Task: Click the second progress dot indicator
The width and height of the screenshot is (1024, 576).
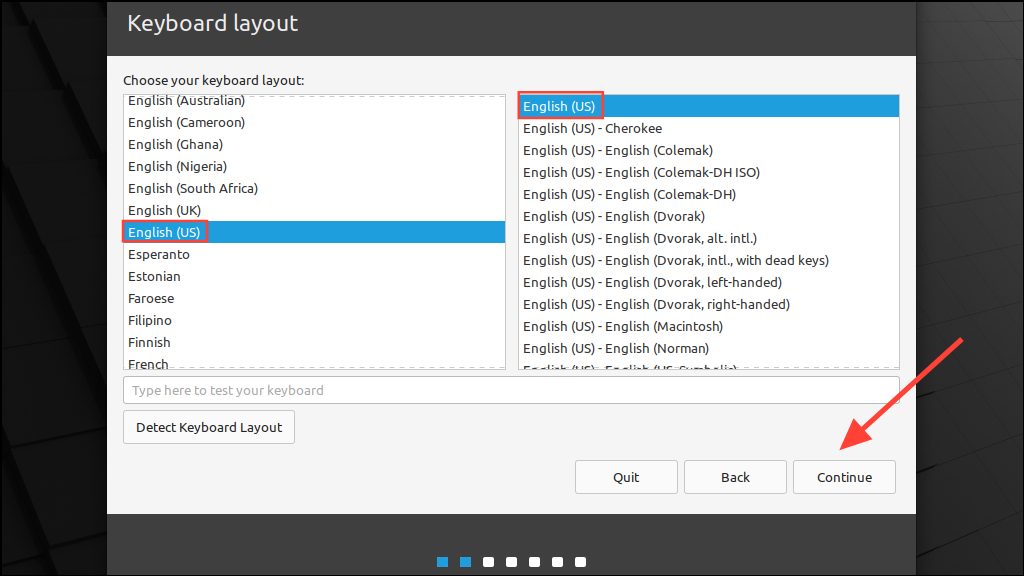Action: 465,562
